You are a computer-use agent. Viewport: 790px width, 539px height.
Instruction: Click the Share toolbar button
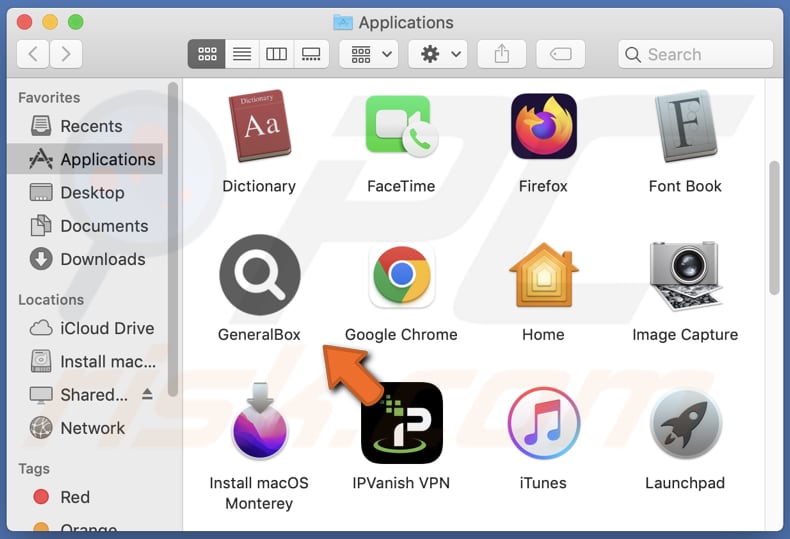pyautogui.click(x=501, y=54)
